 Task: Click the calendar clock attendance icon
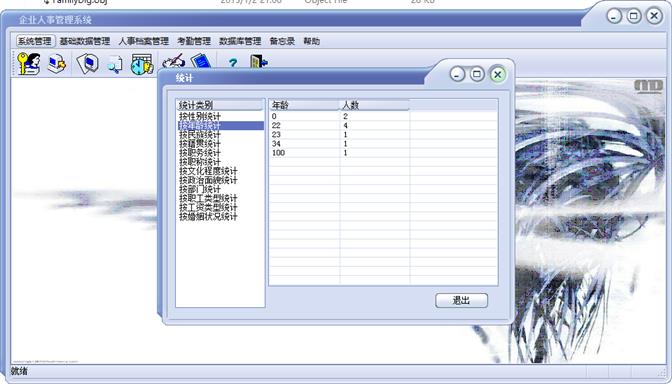tap(142, 64)
